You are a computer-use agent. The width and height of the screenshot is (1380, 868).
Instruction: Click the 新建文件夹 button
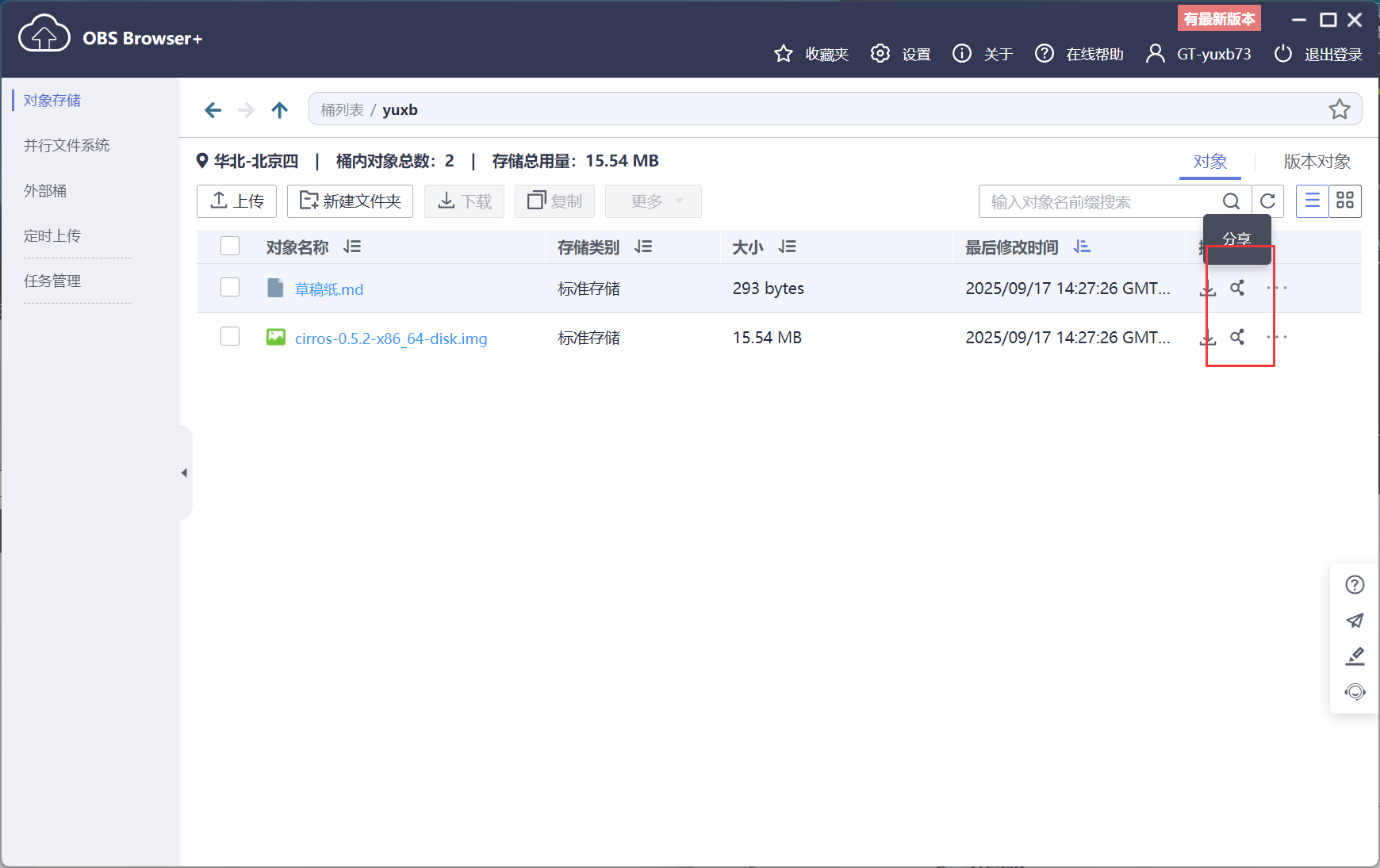[350, 201]
